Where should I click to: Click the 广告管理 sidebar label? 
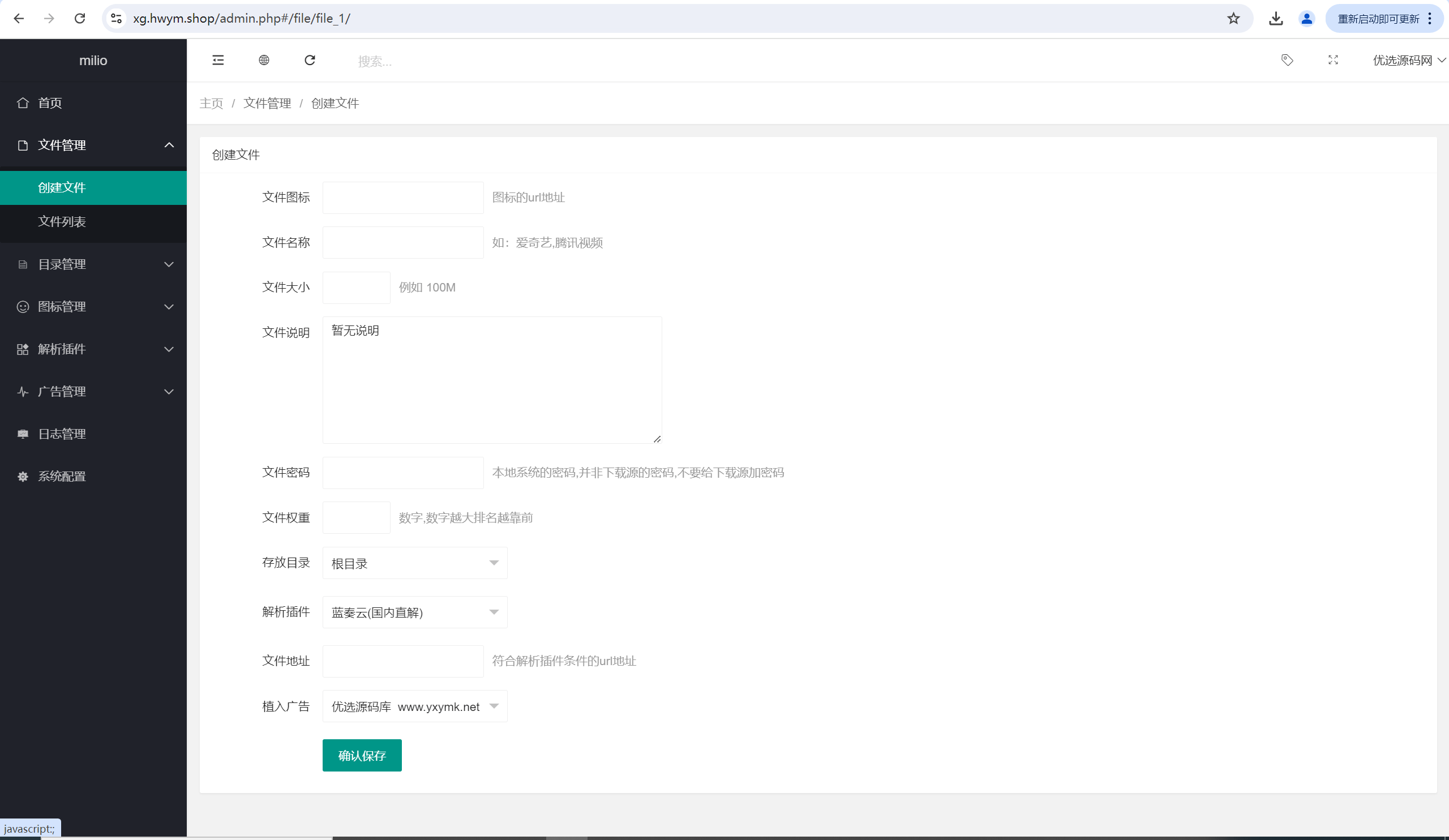62,392
